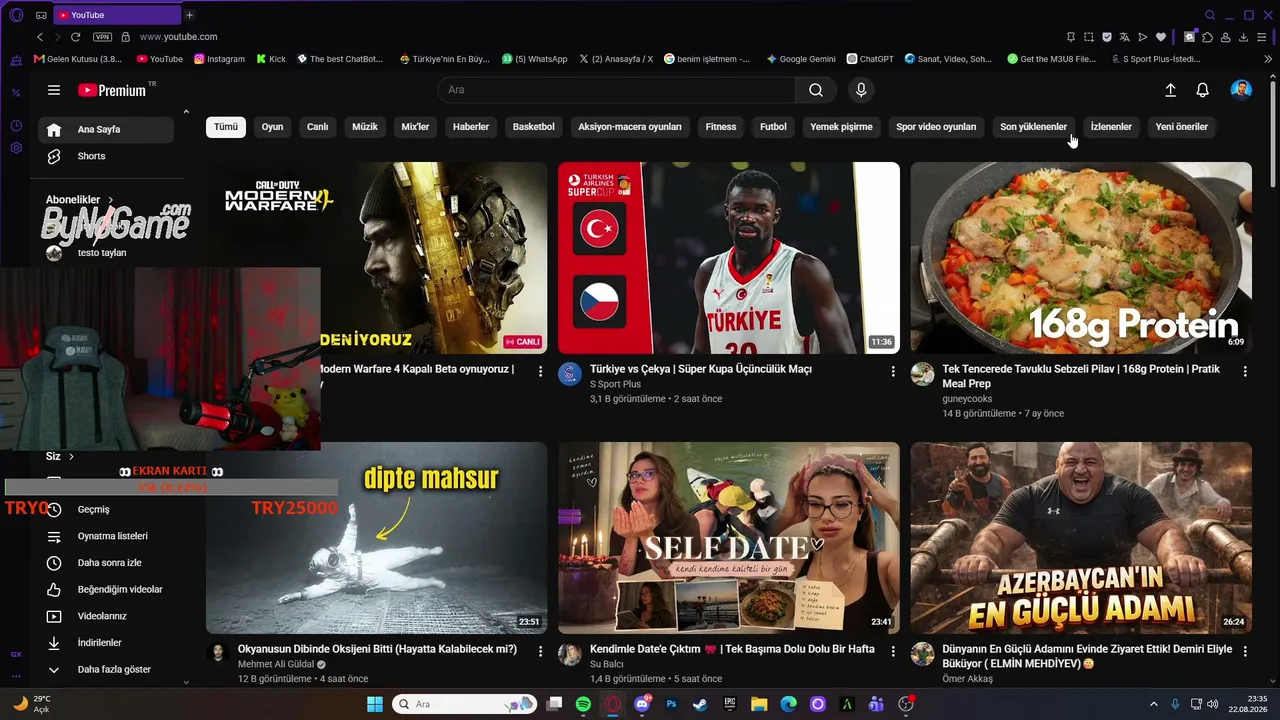Reload the page in browser toolbar
This screenshot has height=720, width=1280.
click(75, 37)
